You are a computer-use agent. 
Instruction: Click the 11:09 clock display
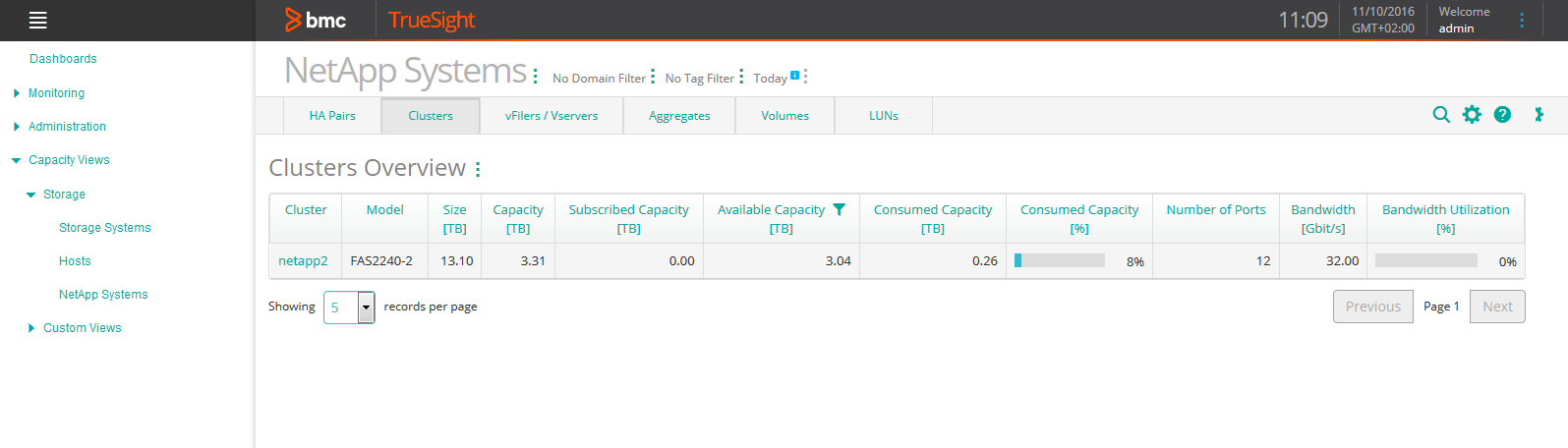coord(1303,20)
